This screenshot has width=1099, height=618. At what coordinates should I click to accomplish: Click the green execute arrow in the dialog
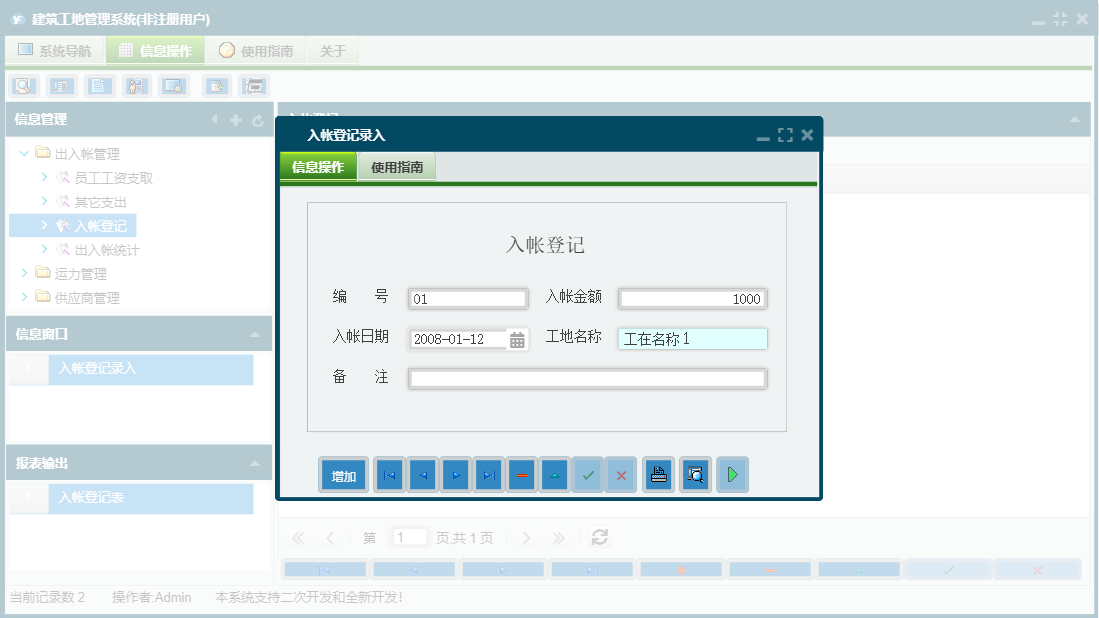pos(732,475)
